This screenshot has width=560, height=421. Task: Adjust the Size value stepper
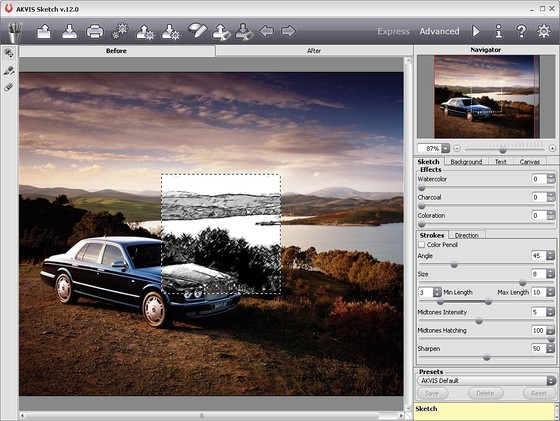[551, 274]
